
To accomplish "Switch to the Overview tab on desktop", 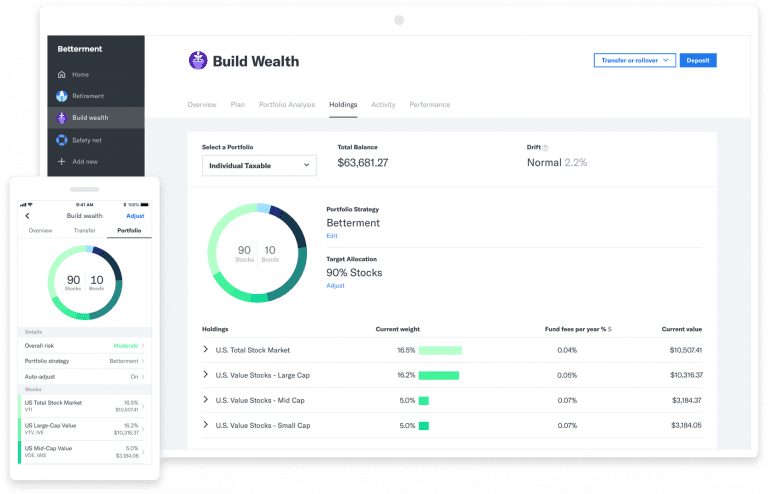I will (202, 104).
